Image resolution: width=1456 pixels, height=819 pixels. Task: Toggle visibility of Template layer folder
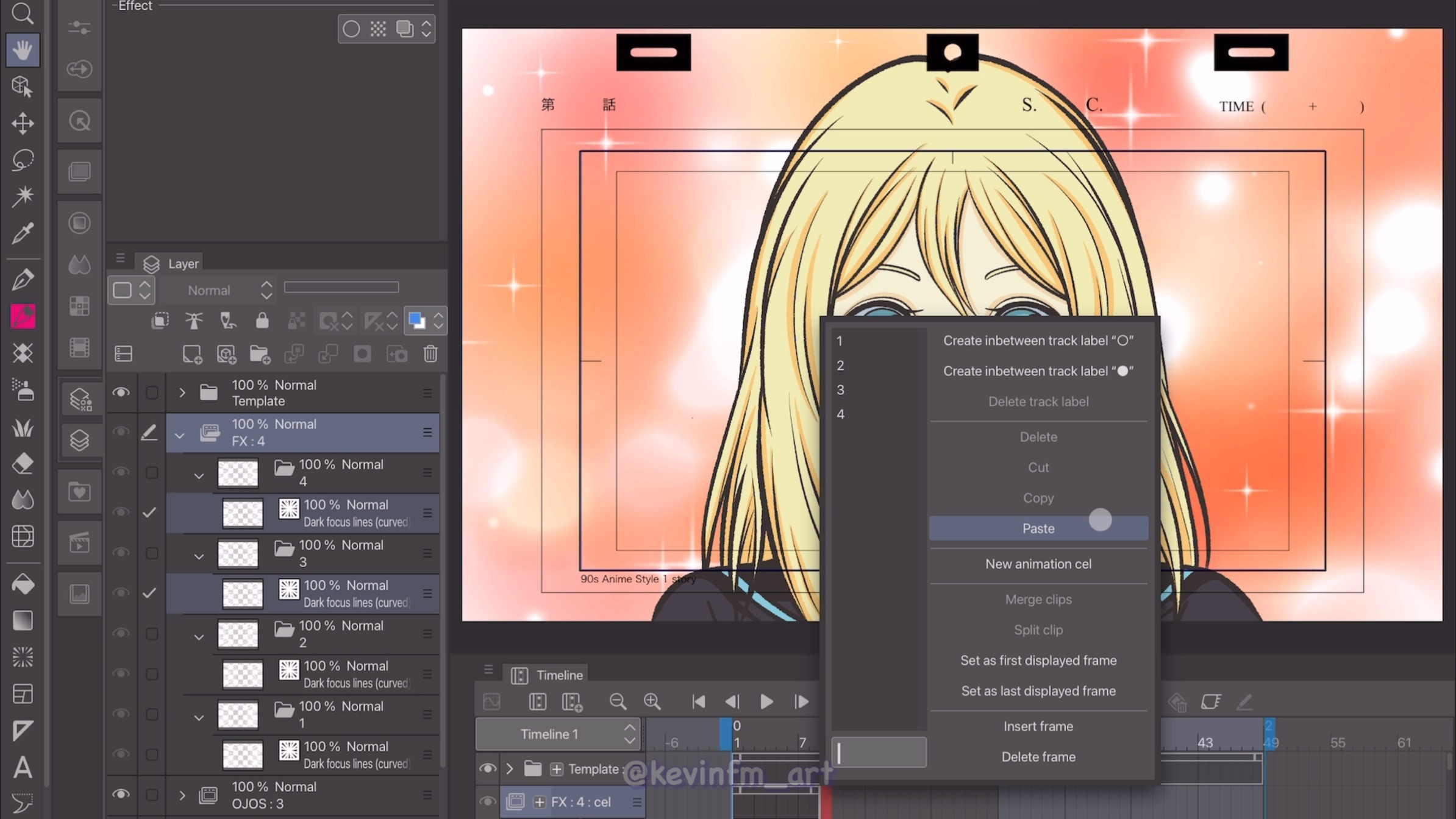point(121,392)
